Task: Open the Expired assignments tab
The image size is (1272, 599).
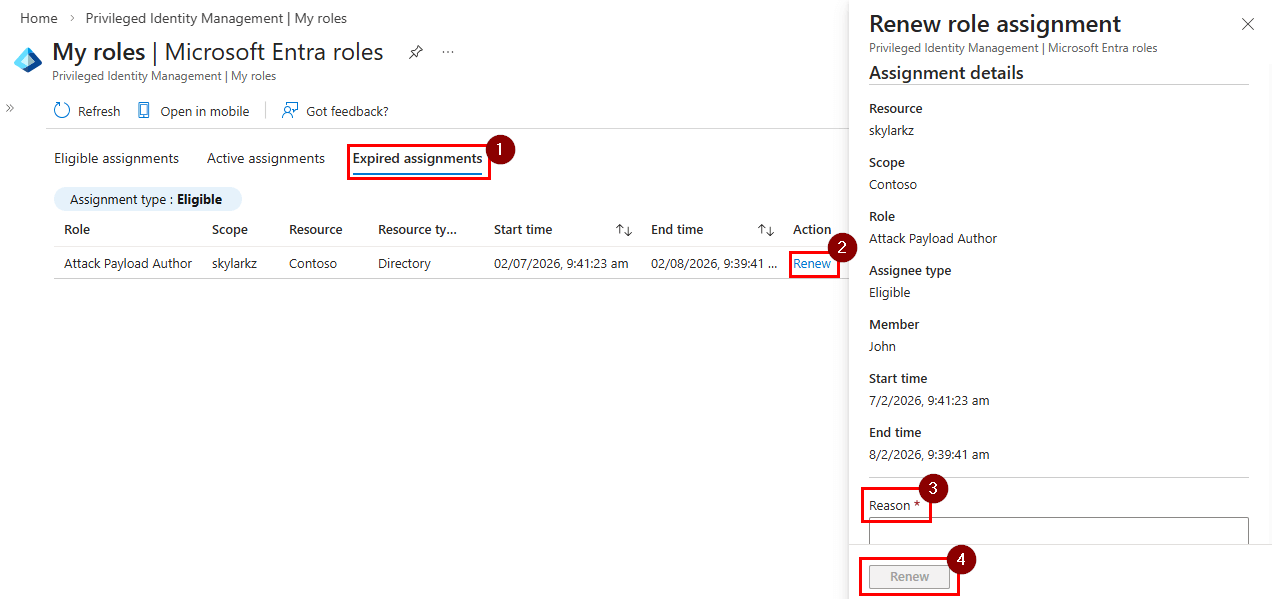Action: tap(418, 158)
